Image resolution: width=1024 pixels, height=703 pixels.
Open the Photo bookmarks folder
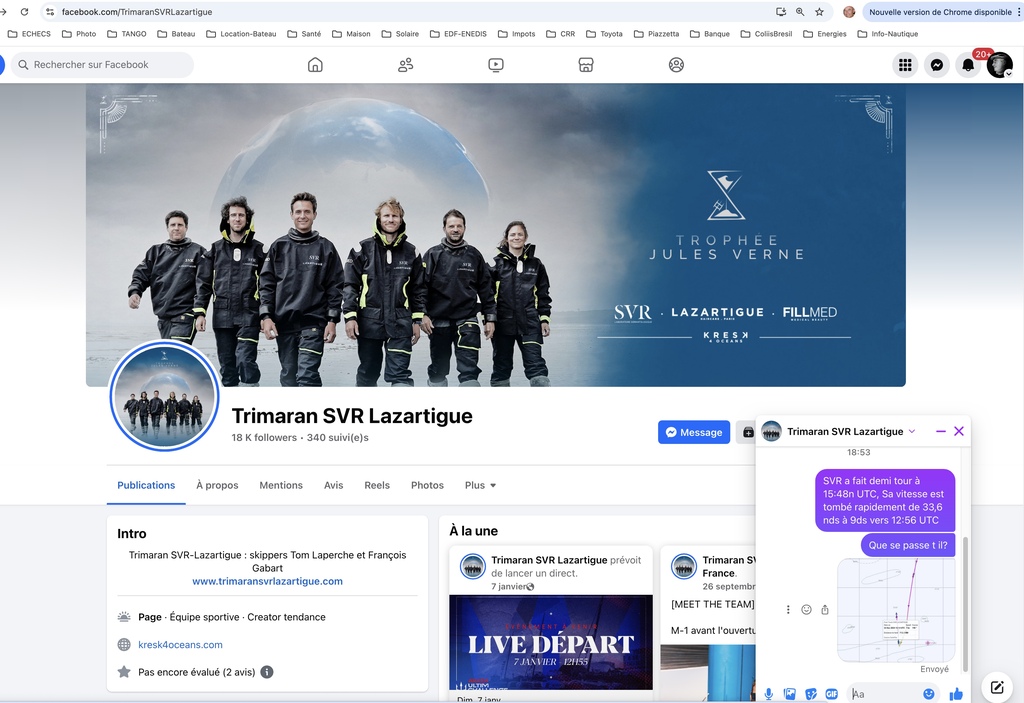pyautogui.click(x=79, y=34)
